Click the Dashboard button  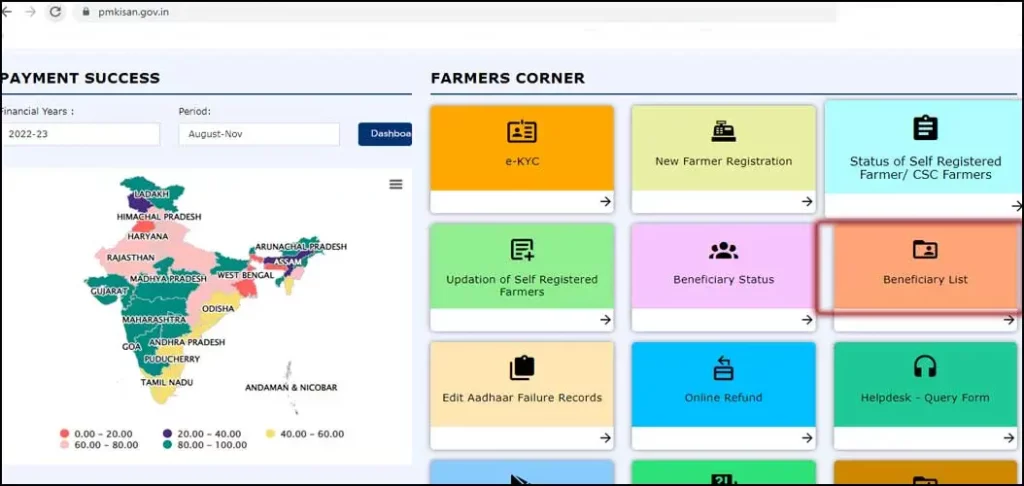pos(385,134)
